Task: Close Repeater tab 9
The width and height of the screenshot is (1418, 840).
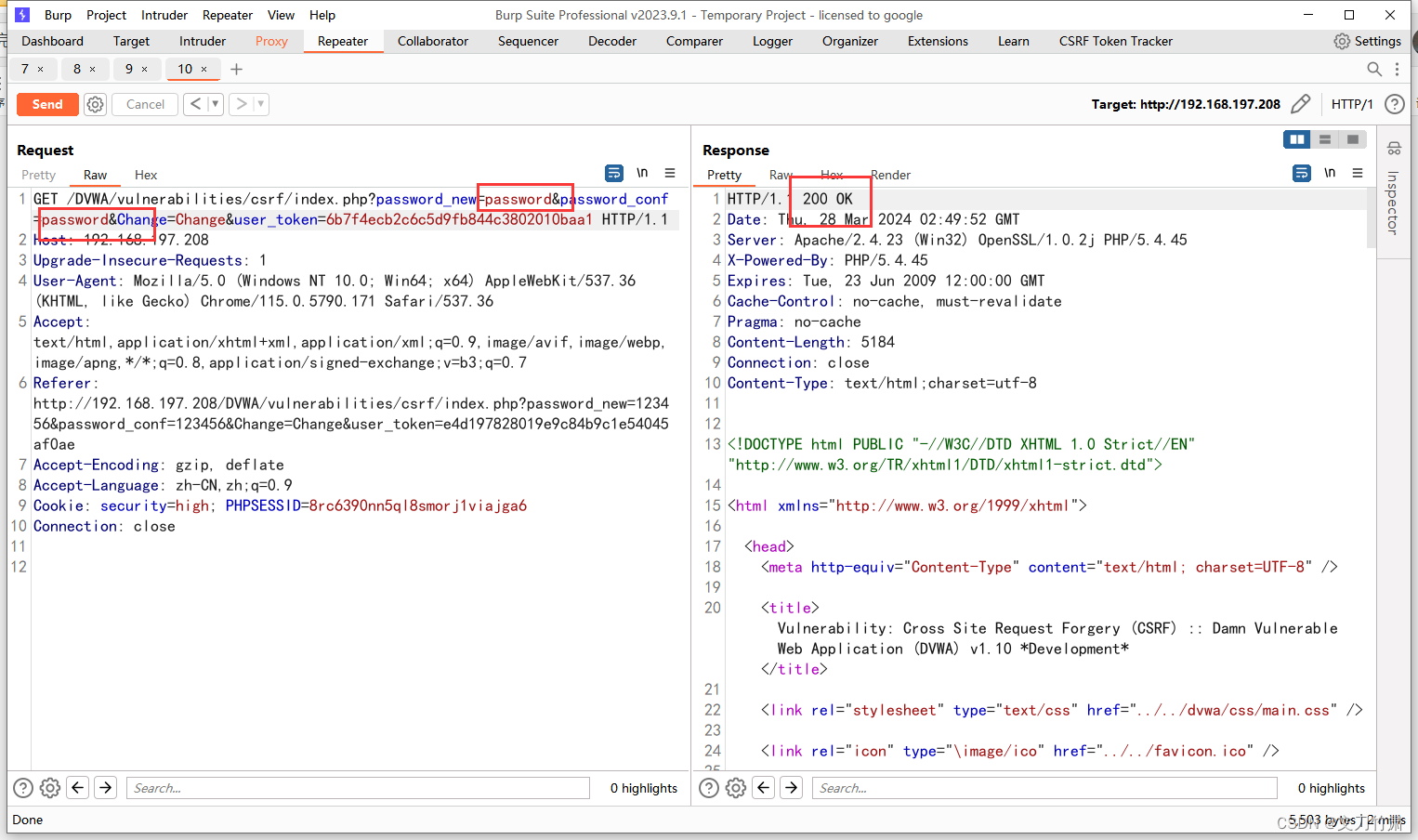Action: tap(144, 69)
